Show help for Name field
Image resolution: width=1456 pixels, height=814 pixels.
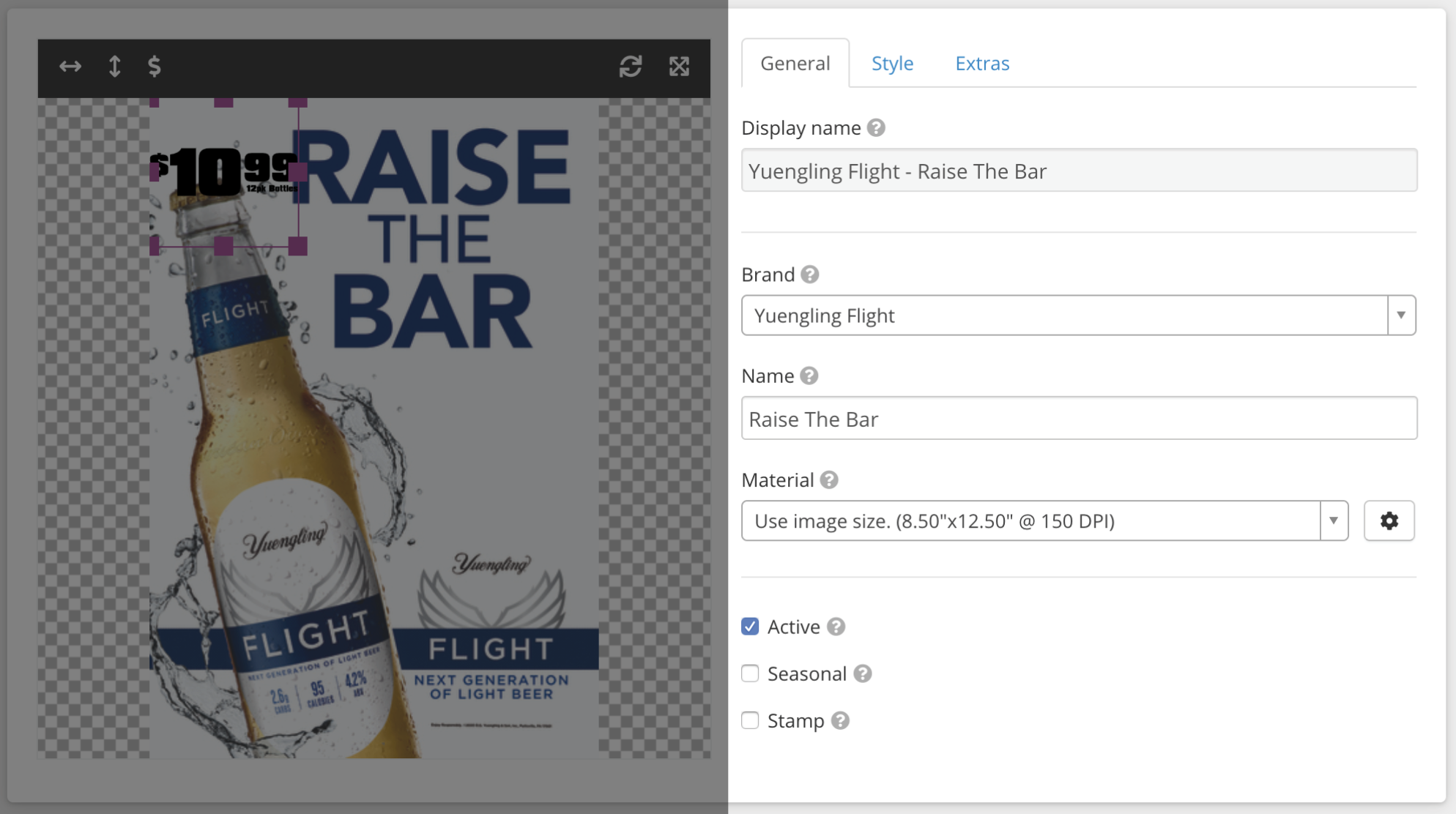pos(809,376)
